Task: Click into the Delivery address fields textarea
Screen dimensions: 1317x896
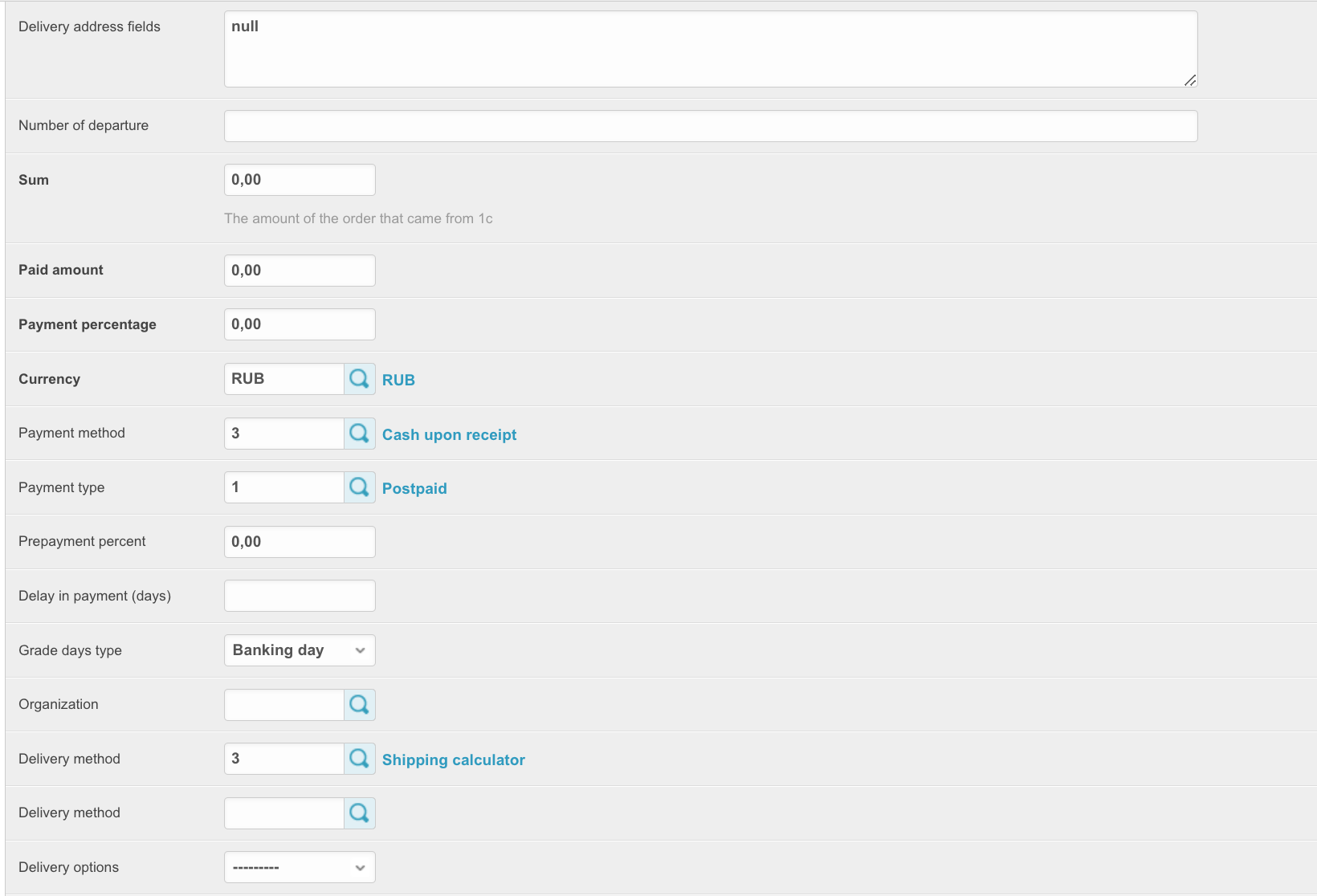Action: pyautogui.click(x=710, y=49)
